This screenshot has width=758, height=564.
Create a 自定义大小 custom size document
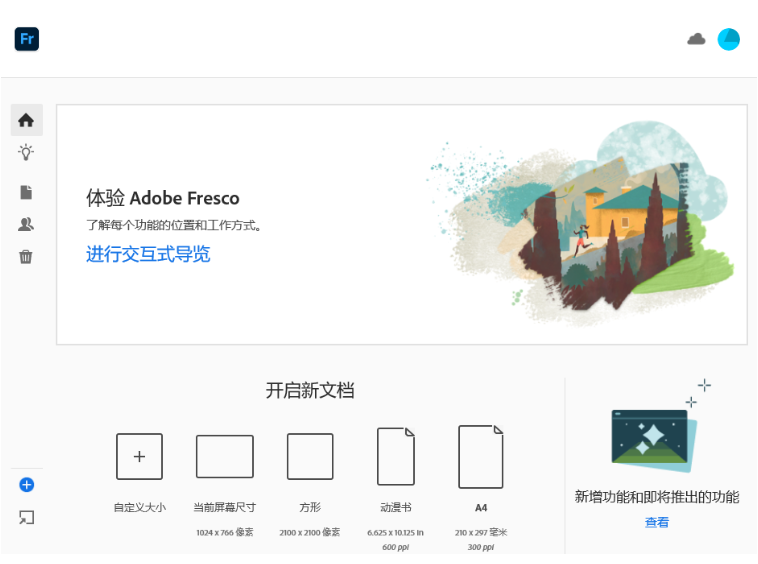[x=139, y=456]
